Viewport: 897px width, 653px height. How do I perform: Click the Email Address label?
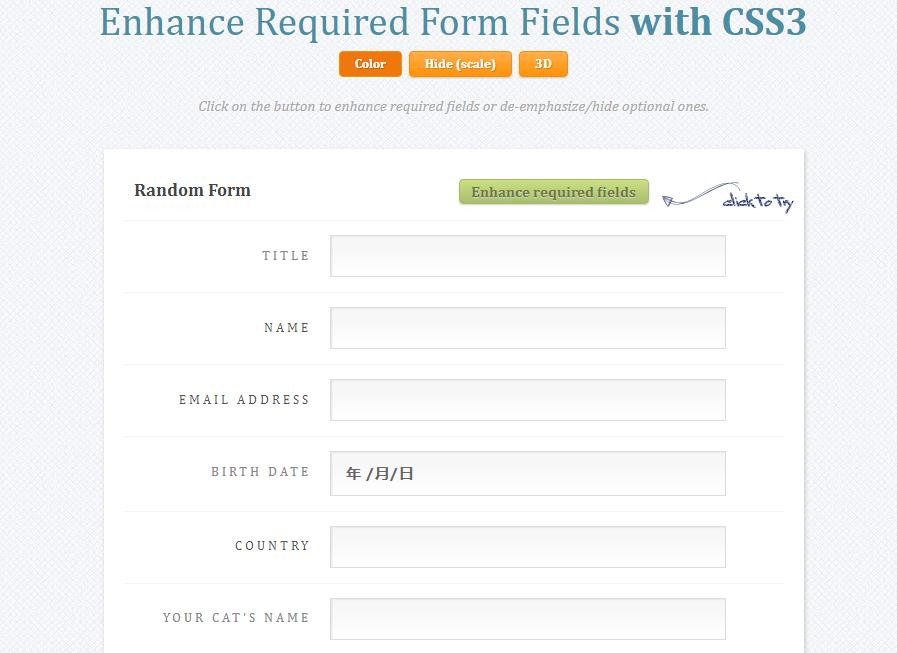[244, 400]
